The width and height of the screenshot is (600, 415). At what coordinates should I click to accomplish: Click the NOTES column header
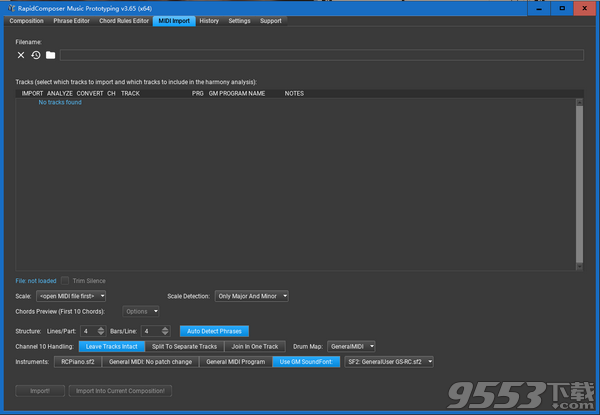[x=294, y=94]
